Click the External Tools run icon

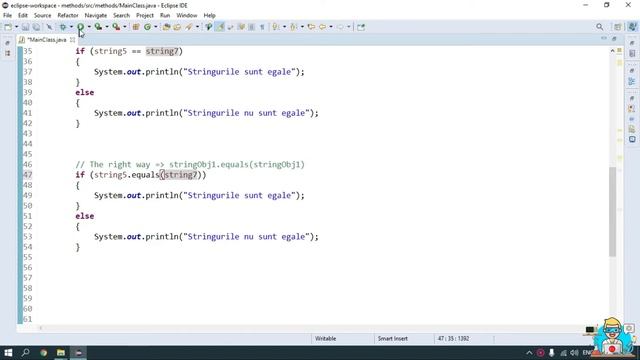(116, 27)
